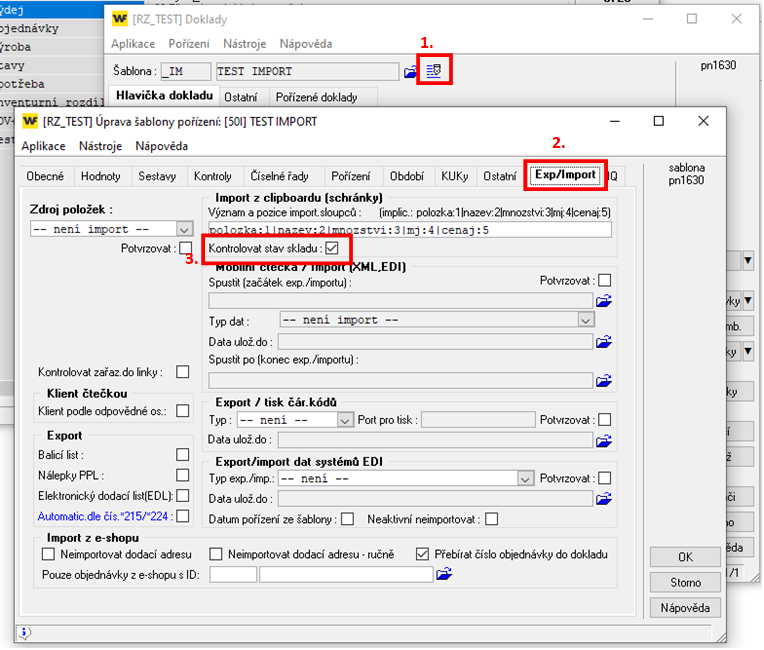Click the e-shop ID short input field
Image resolution: width=764 pixels, height=650 pixels.
233,574
